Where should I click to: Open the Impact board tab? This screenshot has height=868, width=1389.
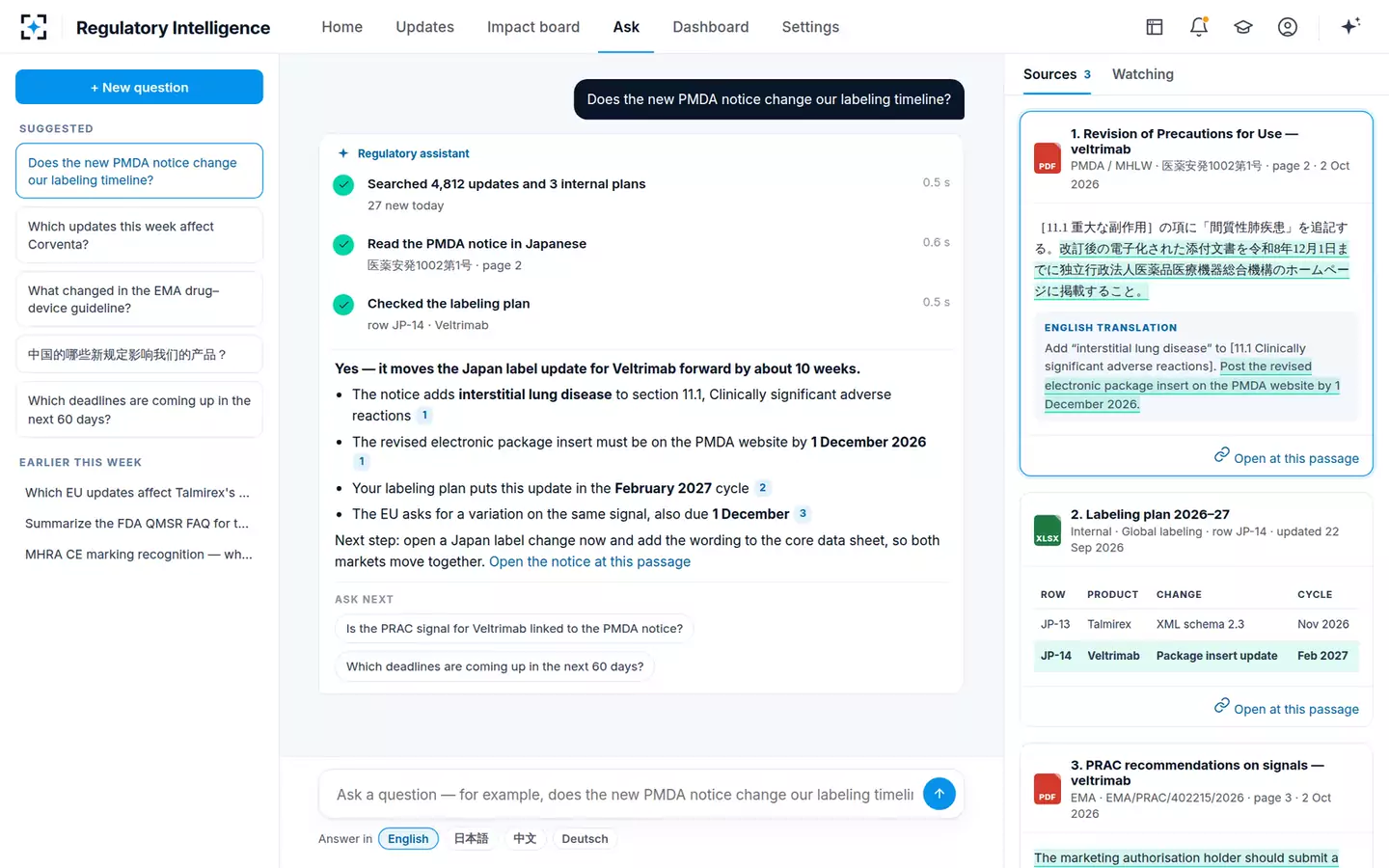[533, 27]
